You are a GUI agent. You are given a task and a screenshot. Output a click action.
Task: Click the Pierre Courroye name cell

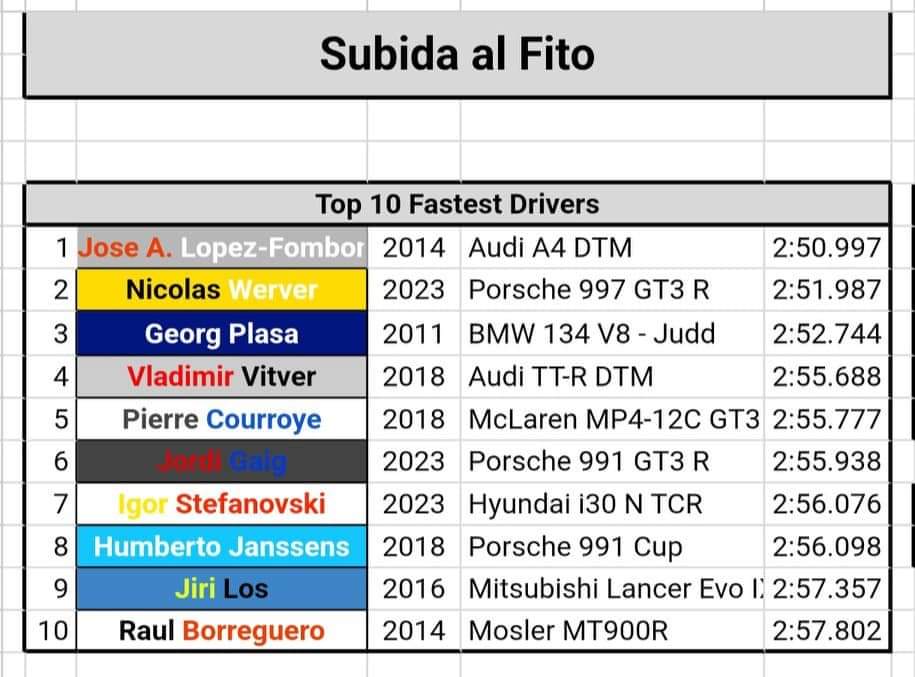pos(222,419)
